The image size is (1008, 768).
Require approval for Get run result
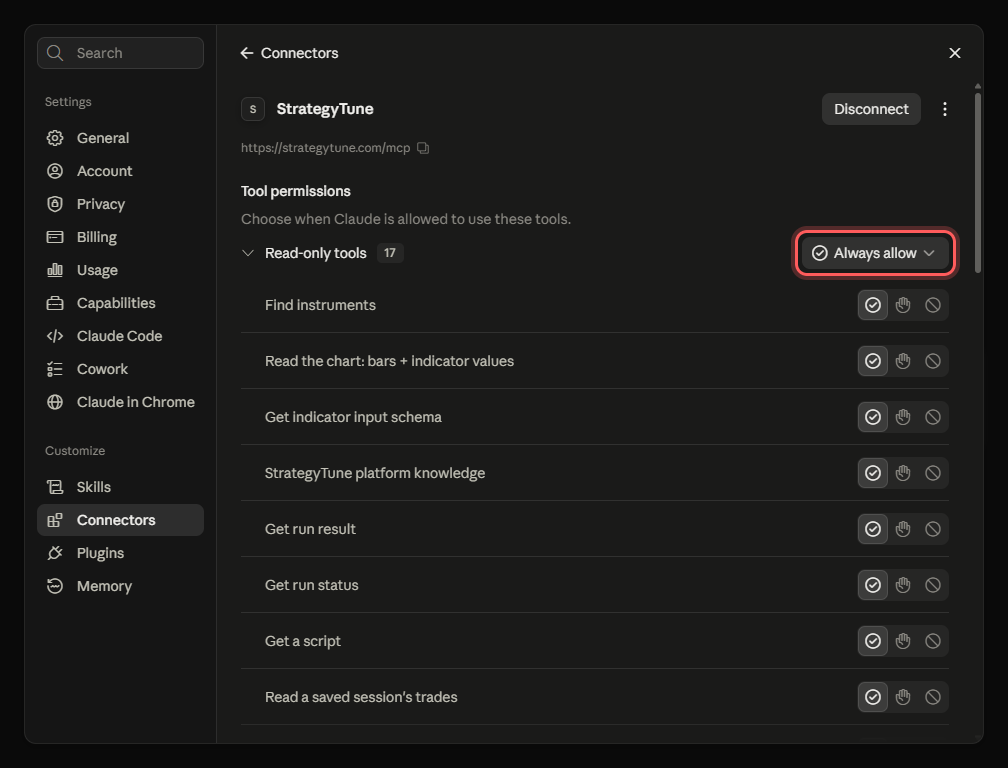click(903, 529)
